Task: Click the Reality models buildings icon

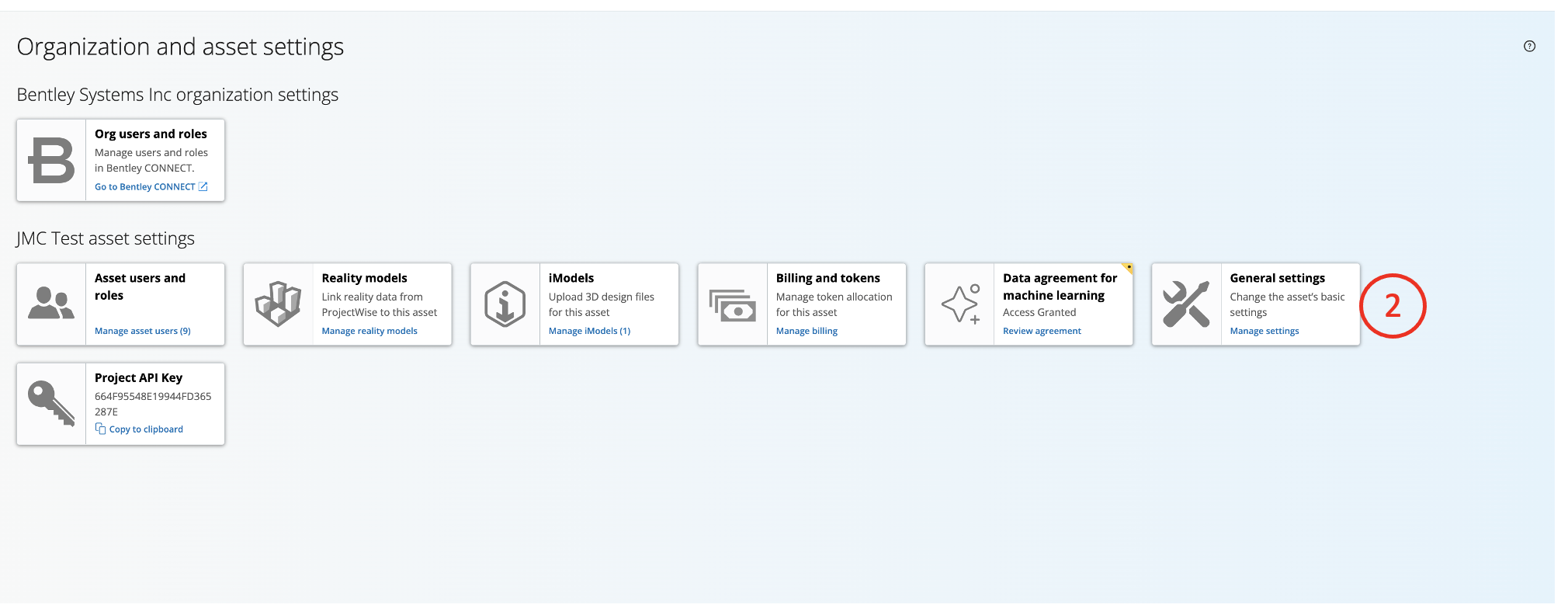Action: (x=278, y=304)
